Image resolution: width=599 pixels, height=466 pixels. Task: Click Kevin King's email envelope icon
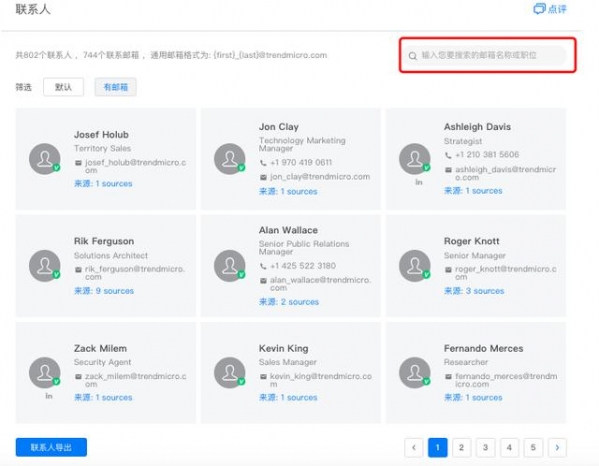263,377
